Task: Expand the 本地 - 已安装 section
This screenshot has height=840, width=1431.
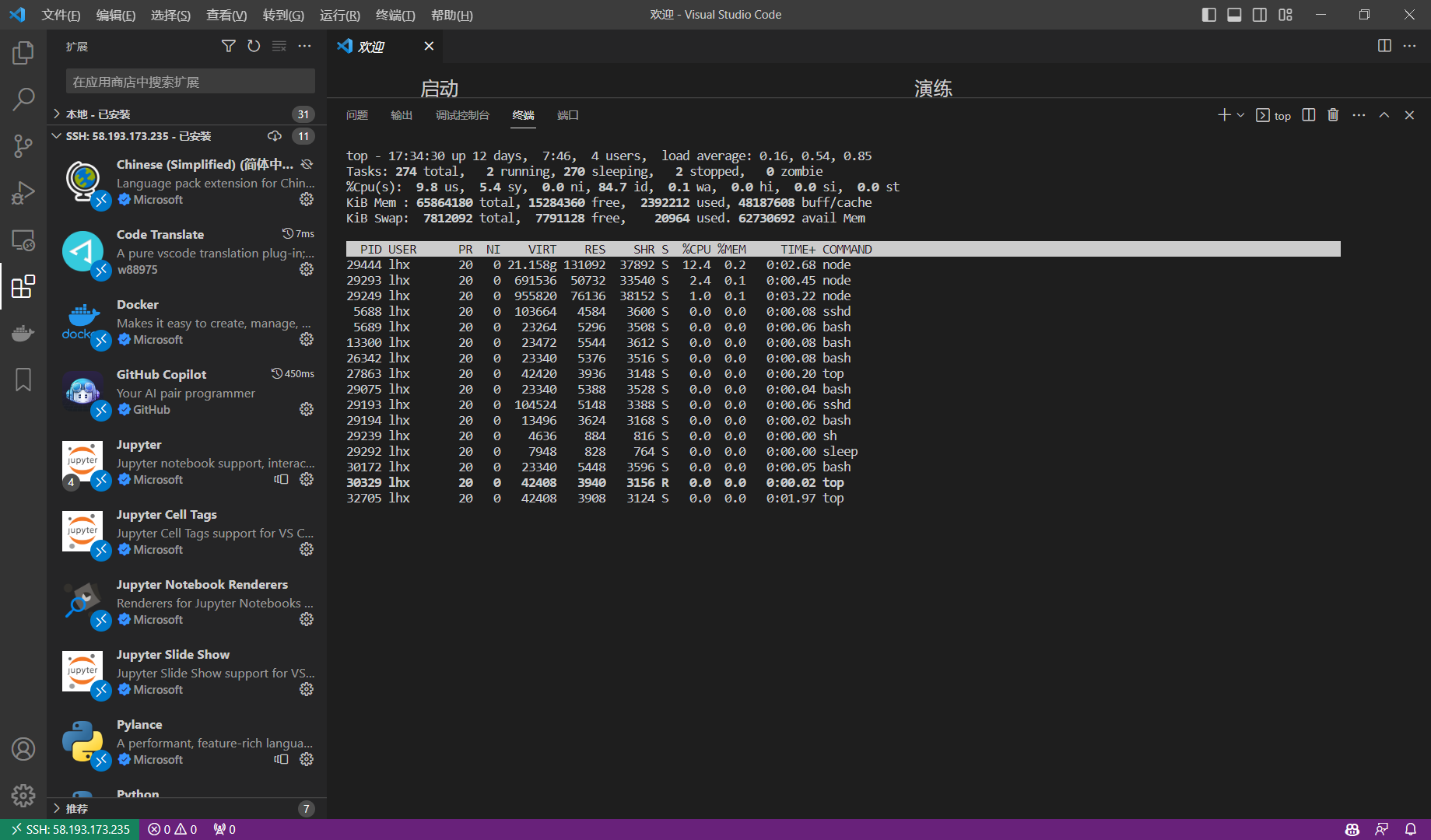Action: click(x=187, y=114)
